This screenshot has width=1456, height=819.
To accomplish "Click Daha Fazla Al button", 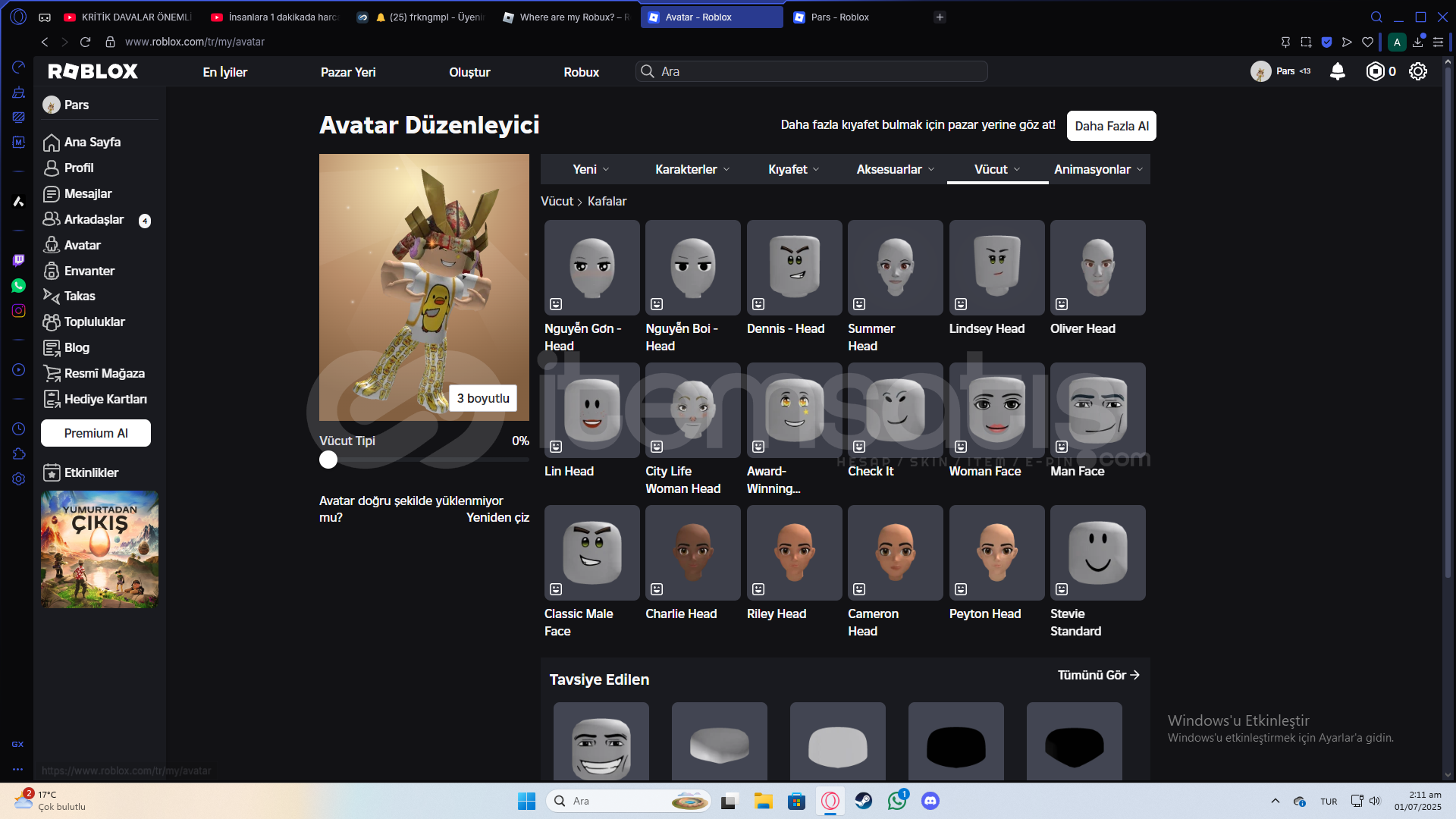I will 1111,126.
